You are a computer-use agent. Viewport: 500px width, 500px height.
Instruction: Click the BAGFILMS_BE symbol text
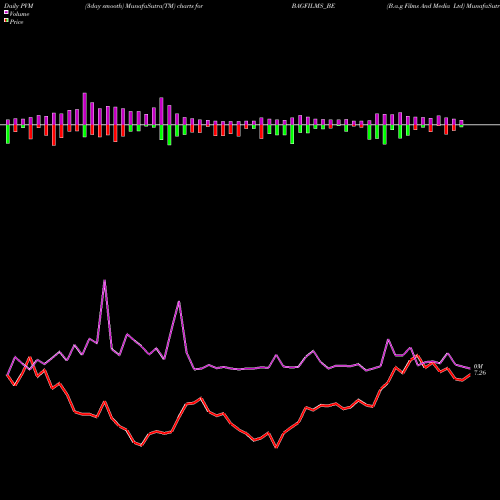coord(313,6)
